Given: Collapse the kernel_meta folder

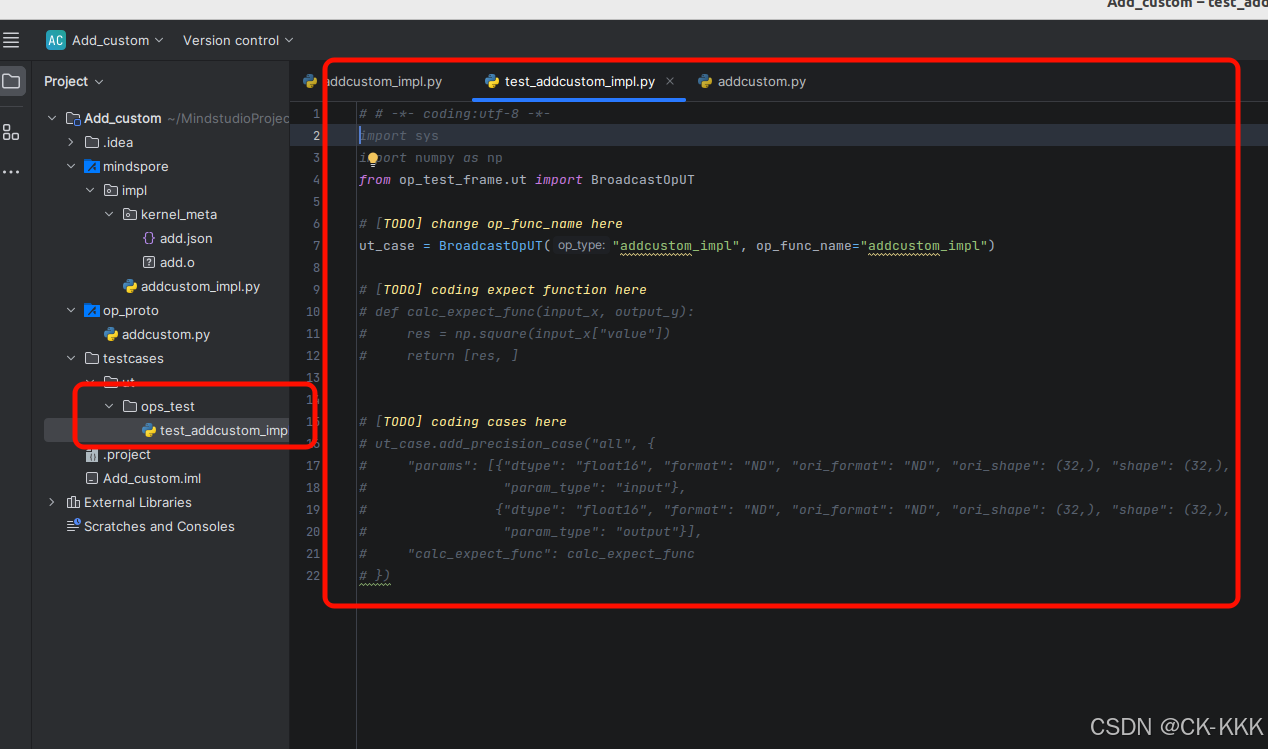Looking at the screenshot, I should (109, 214).
